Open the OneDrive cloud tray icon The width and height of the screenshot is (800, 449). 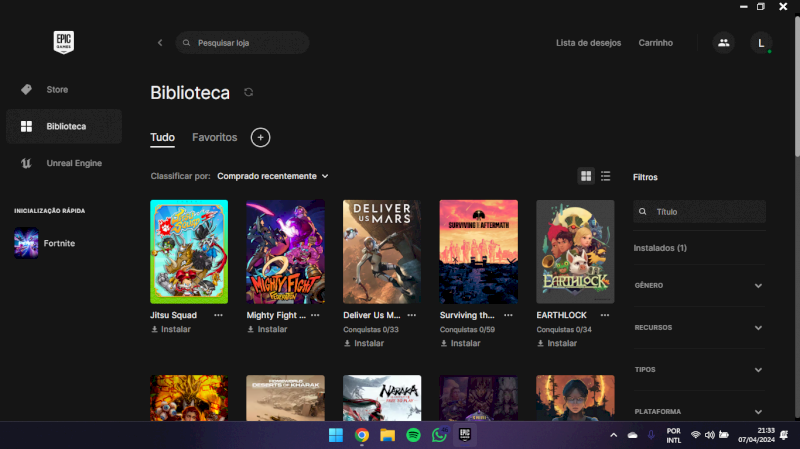point(633,435)
